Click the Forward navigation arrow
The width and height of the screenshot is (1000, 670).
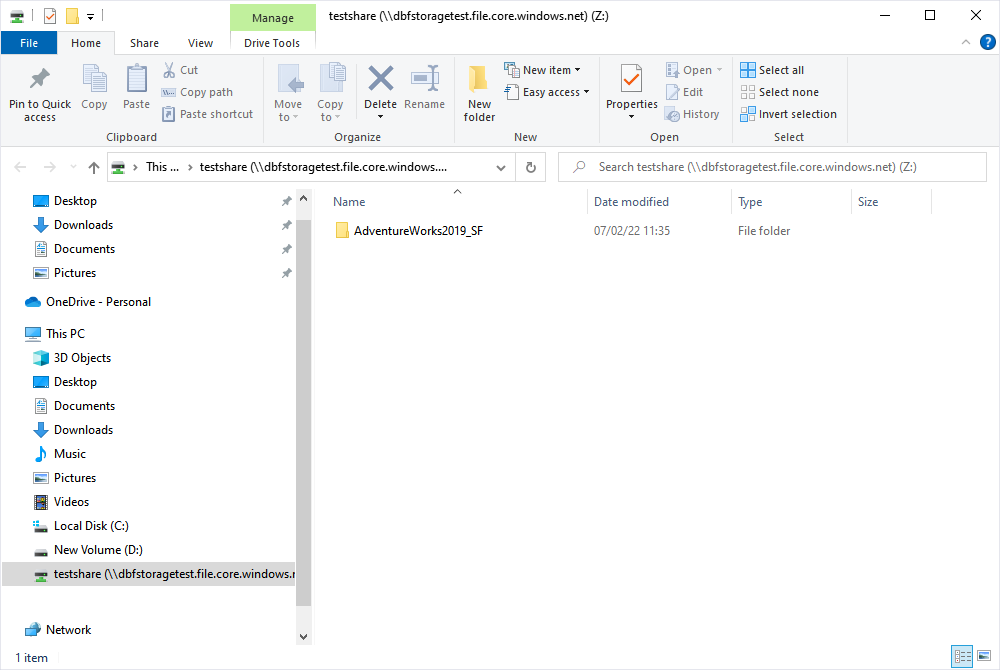pyautogui.click(x=49, y=168)
